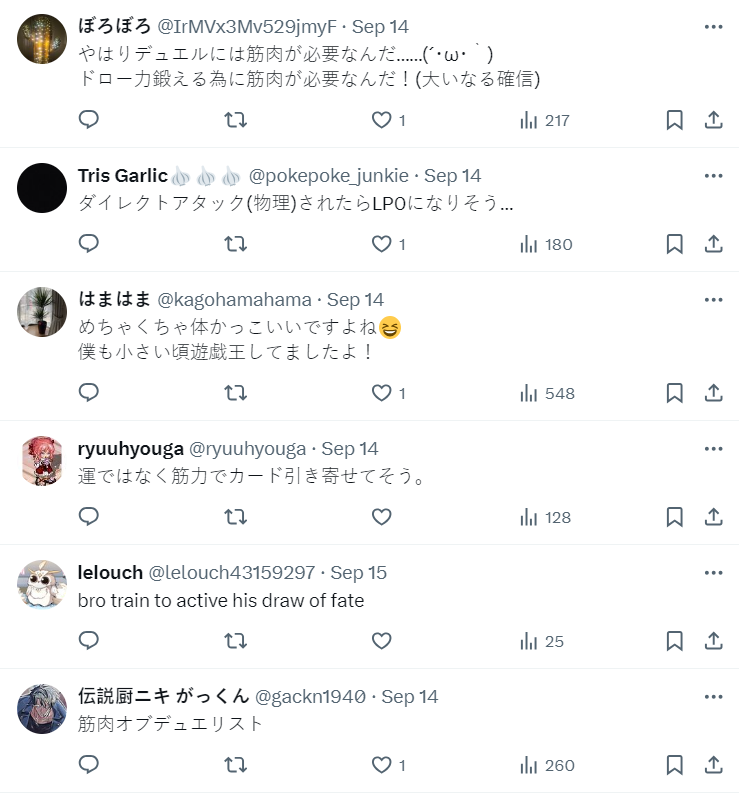View 548 views stats on はまはま's tweet

547,393
